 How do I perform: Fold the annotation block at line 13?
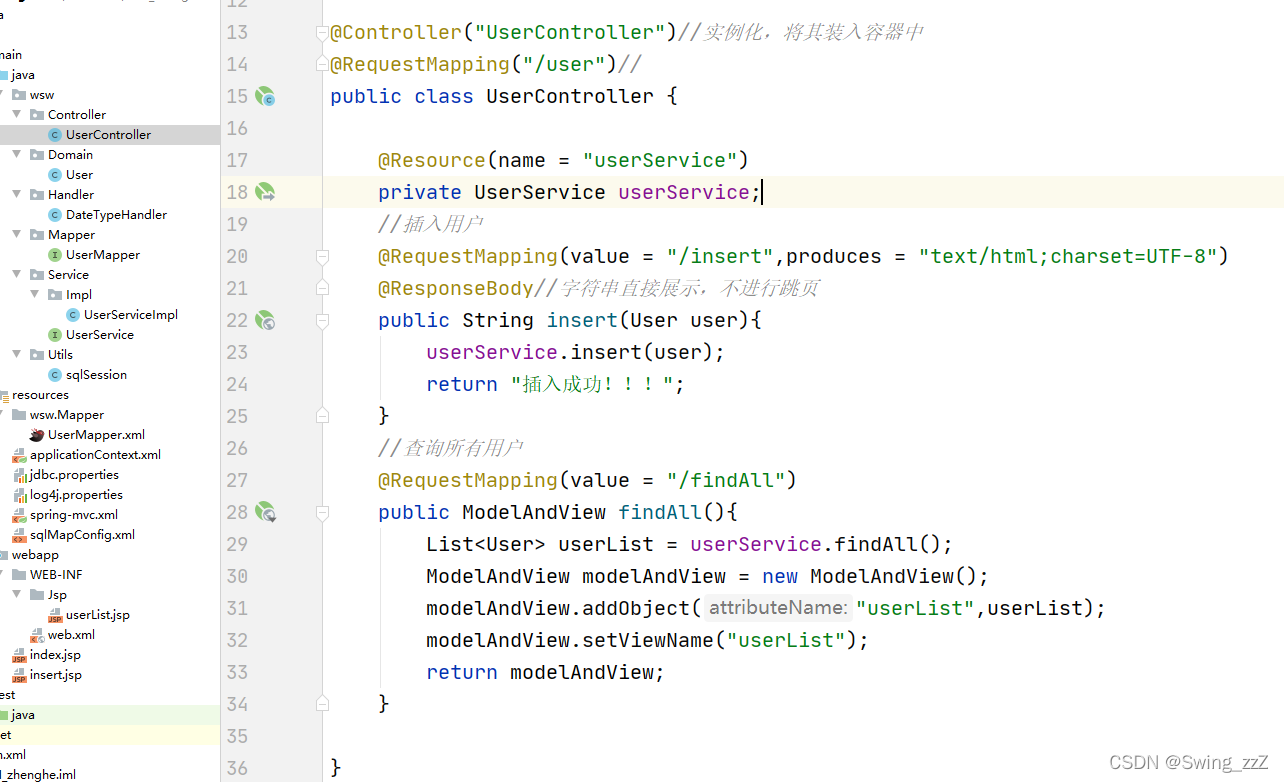tap(322, 33)
